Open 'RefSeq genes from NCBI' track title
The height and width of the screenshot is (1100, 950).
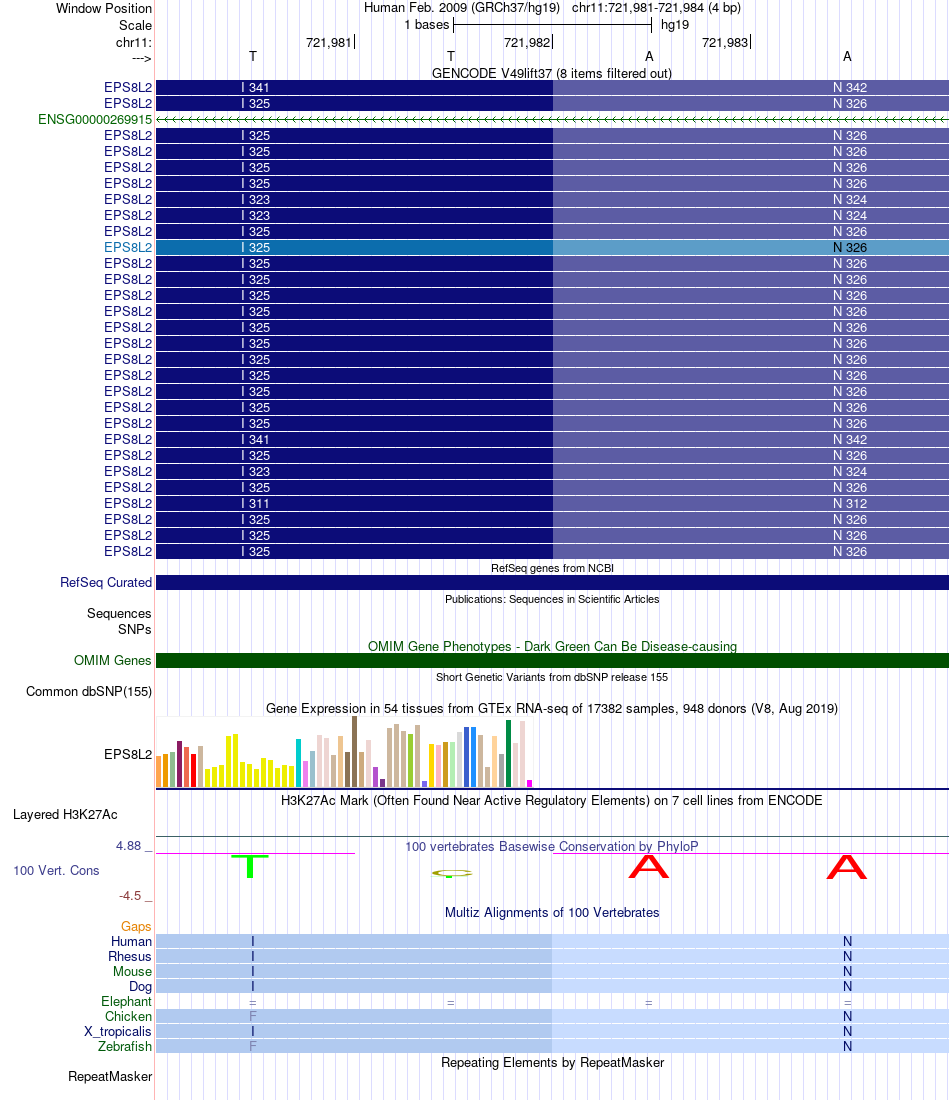point(552,568)
